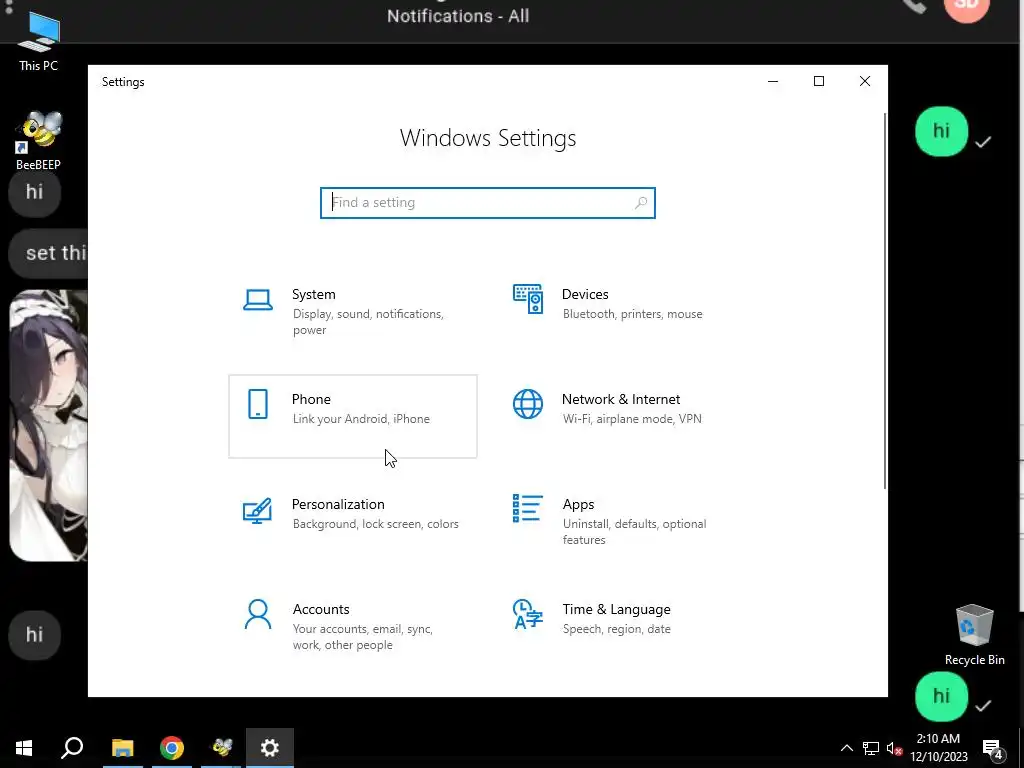Image resolution: width=1024 pixels, height=768 pixels.
Task: Open the Action Center notifications icon
Action: [x=993, y=750]
